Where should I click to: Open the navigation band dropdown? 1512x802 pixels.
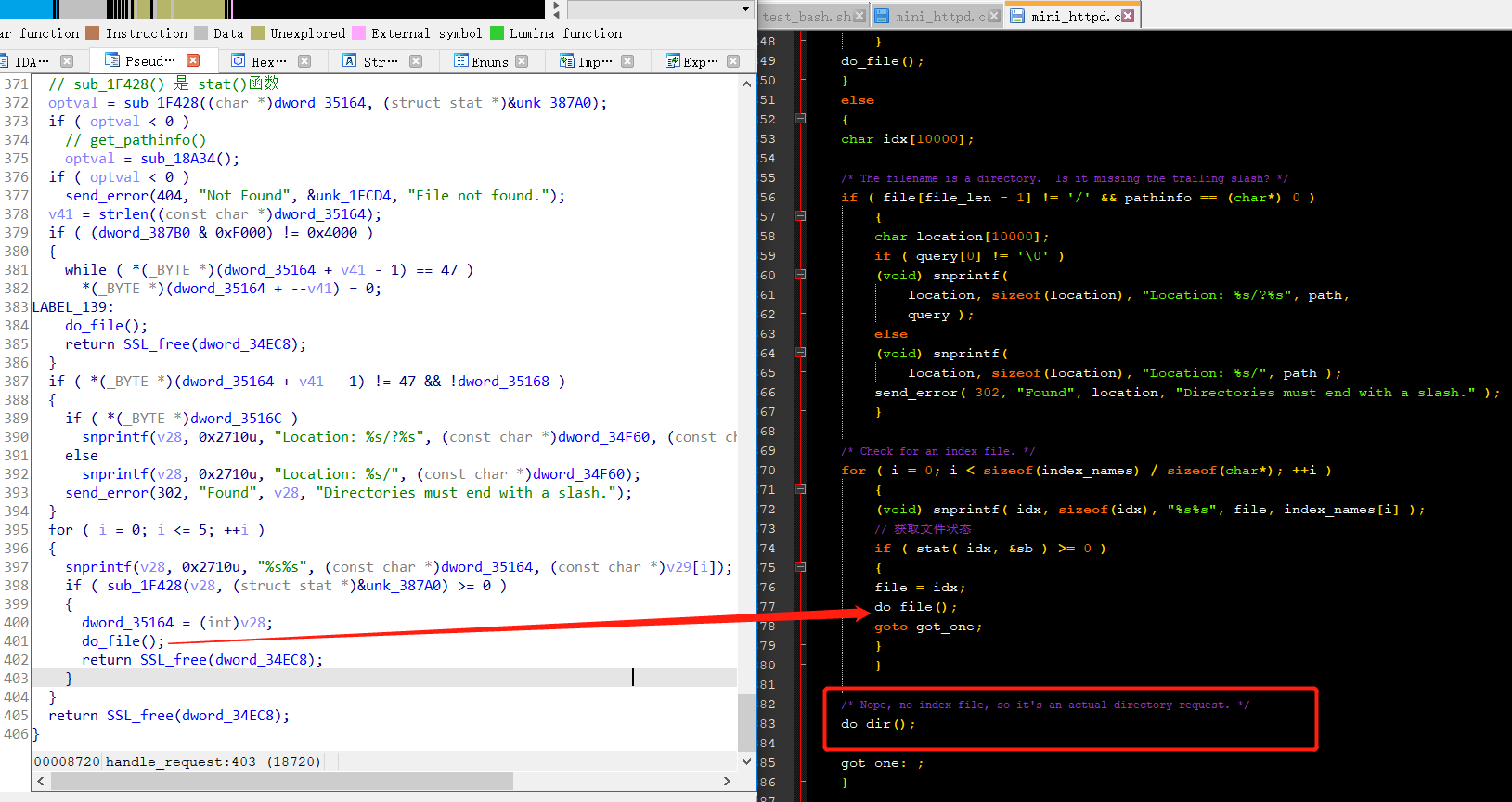(x=746, y=9)
